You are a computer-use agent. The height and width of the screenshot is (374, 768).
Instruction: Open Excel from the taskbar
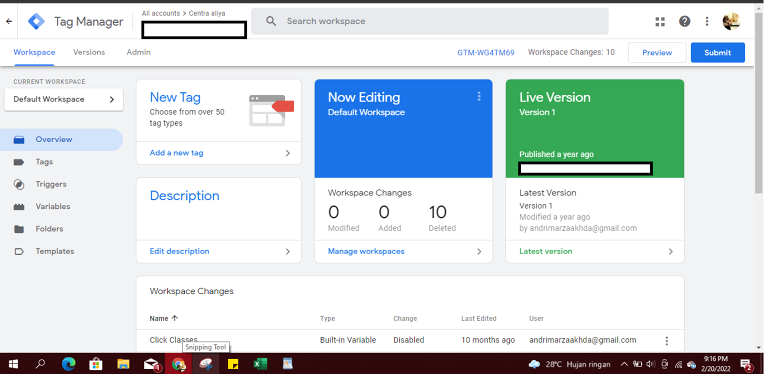260,364
